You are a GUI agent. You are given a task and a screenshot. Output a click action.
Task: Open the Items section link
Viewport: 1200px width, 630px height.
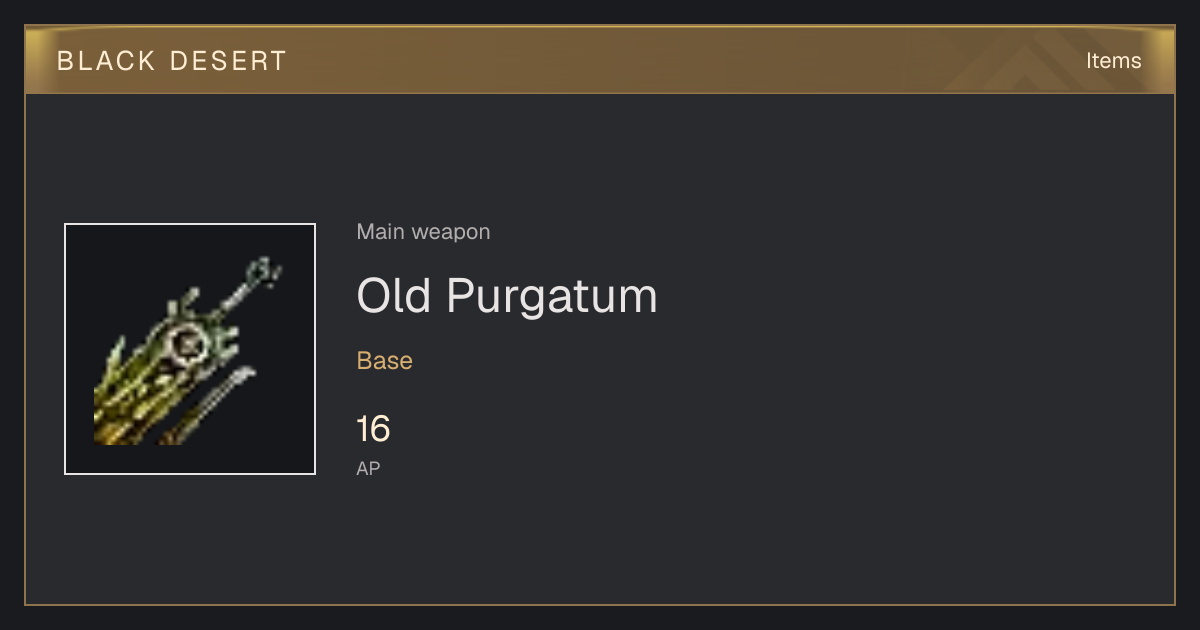tap(1113, 61)
